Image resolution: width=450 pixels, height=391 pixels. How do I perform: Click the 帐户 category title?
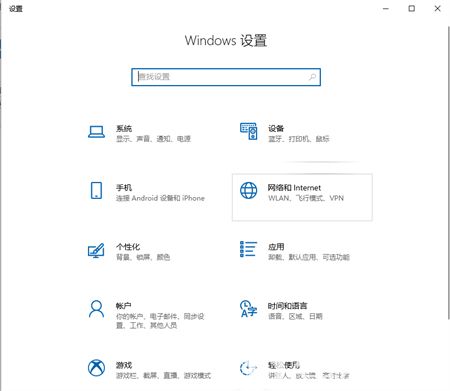(124, 306)
